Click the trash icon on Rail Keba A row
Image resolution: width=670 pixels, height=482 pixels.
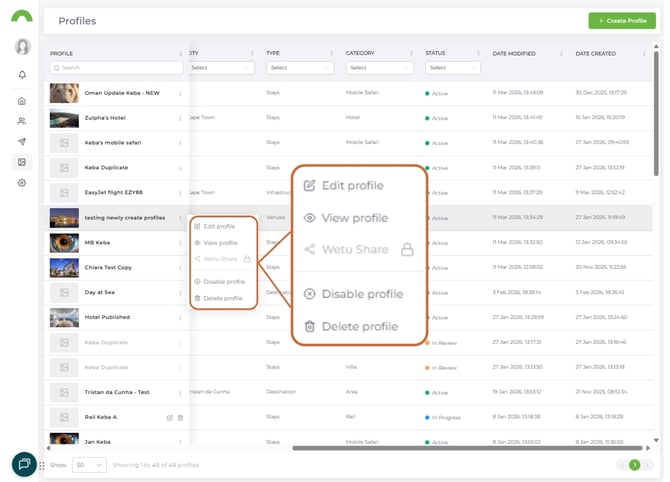pyautogui.click(x=180, y=417)
